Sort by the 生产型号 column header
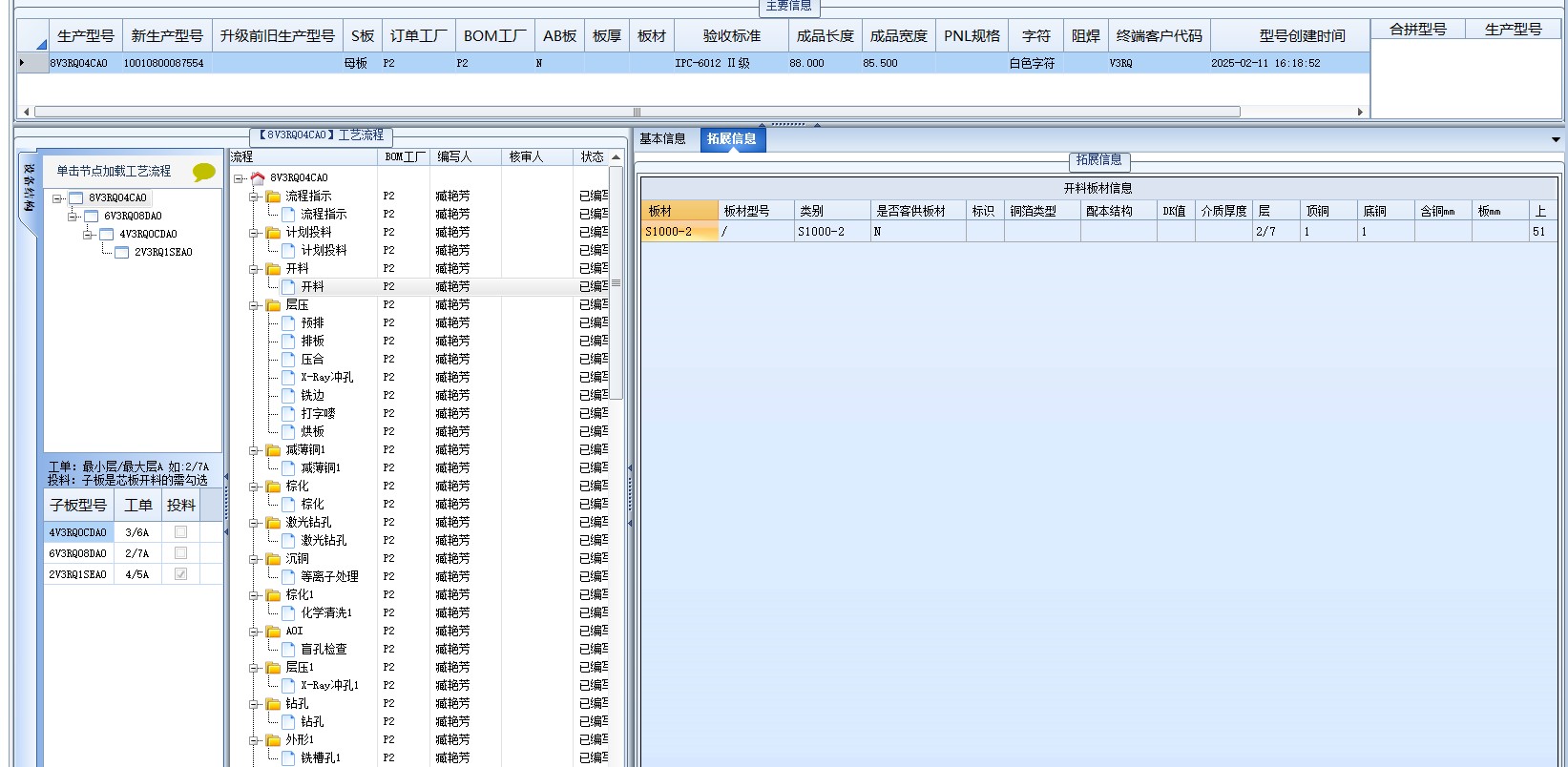This screenshot has width=1568, height=767. tap(86, 36)
